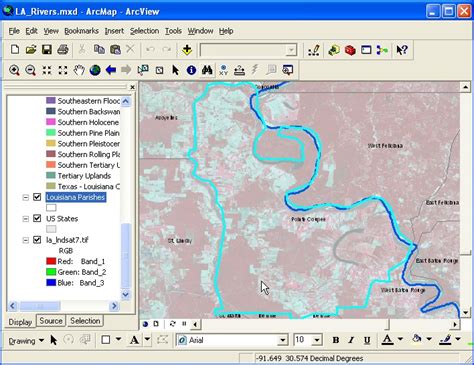Launch ArcCatalog
This screenshot has width=474, height=365.
click(334, 50)
